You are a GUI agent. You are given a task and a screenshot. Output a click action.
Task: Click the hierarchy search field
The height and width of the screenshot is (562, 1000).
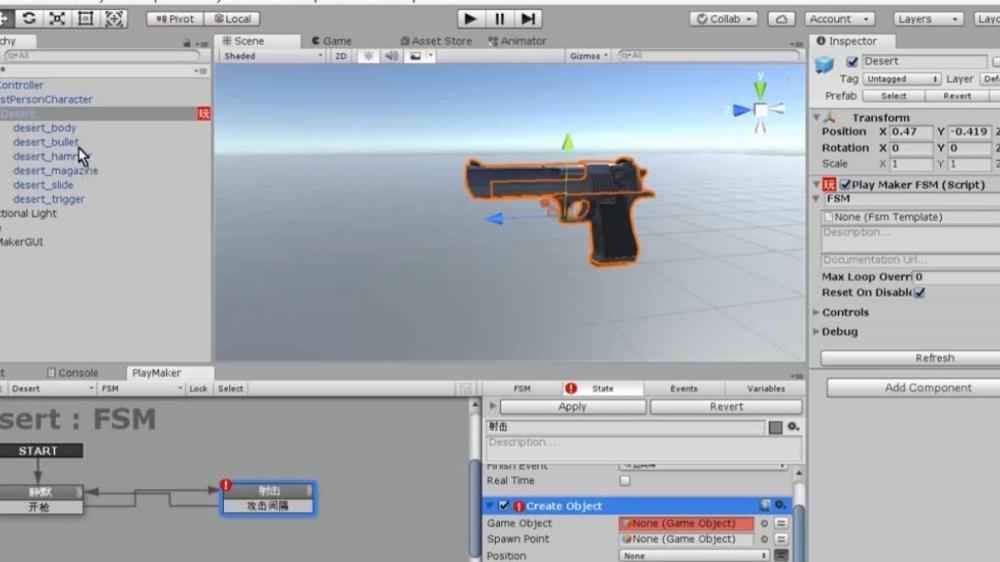pos(102,55)
